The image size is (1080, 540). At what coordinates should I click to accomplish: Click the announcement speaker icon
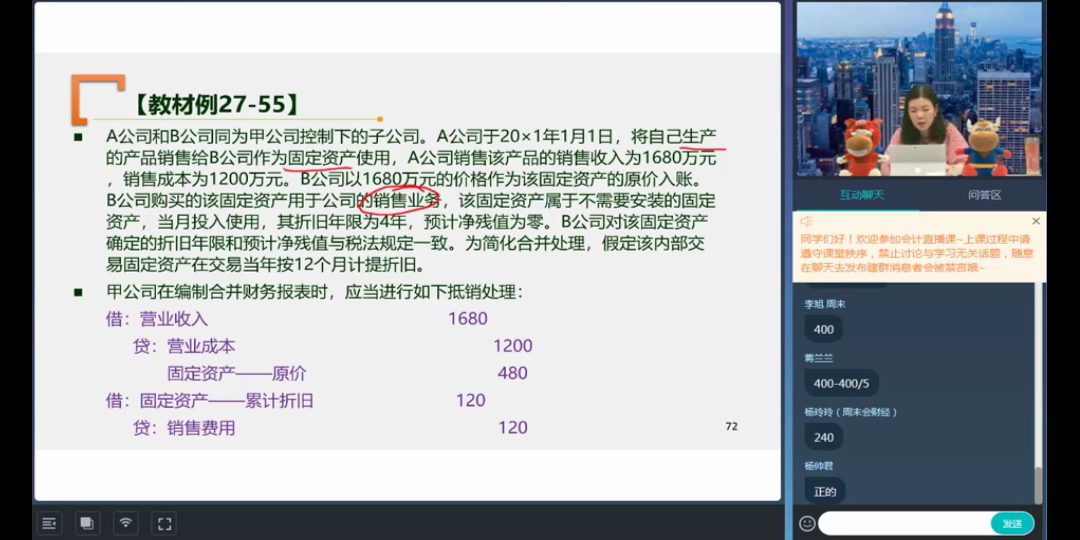tap(806, 221)
